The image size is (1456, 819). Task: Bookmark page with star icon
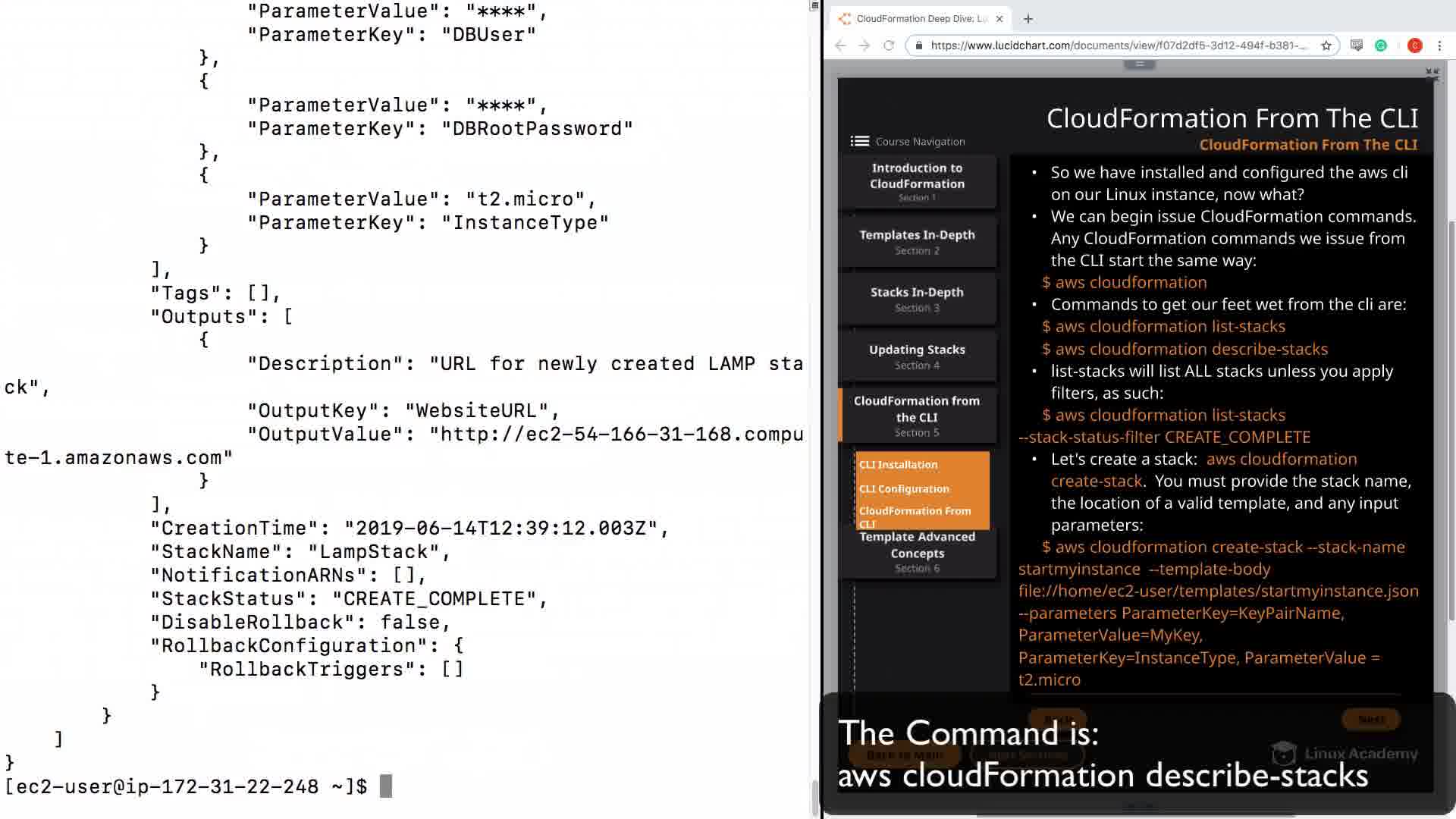pos(1326,45)
